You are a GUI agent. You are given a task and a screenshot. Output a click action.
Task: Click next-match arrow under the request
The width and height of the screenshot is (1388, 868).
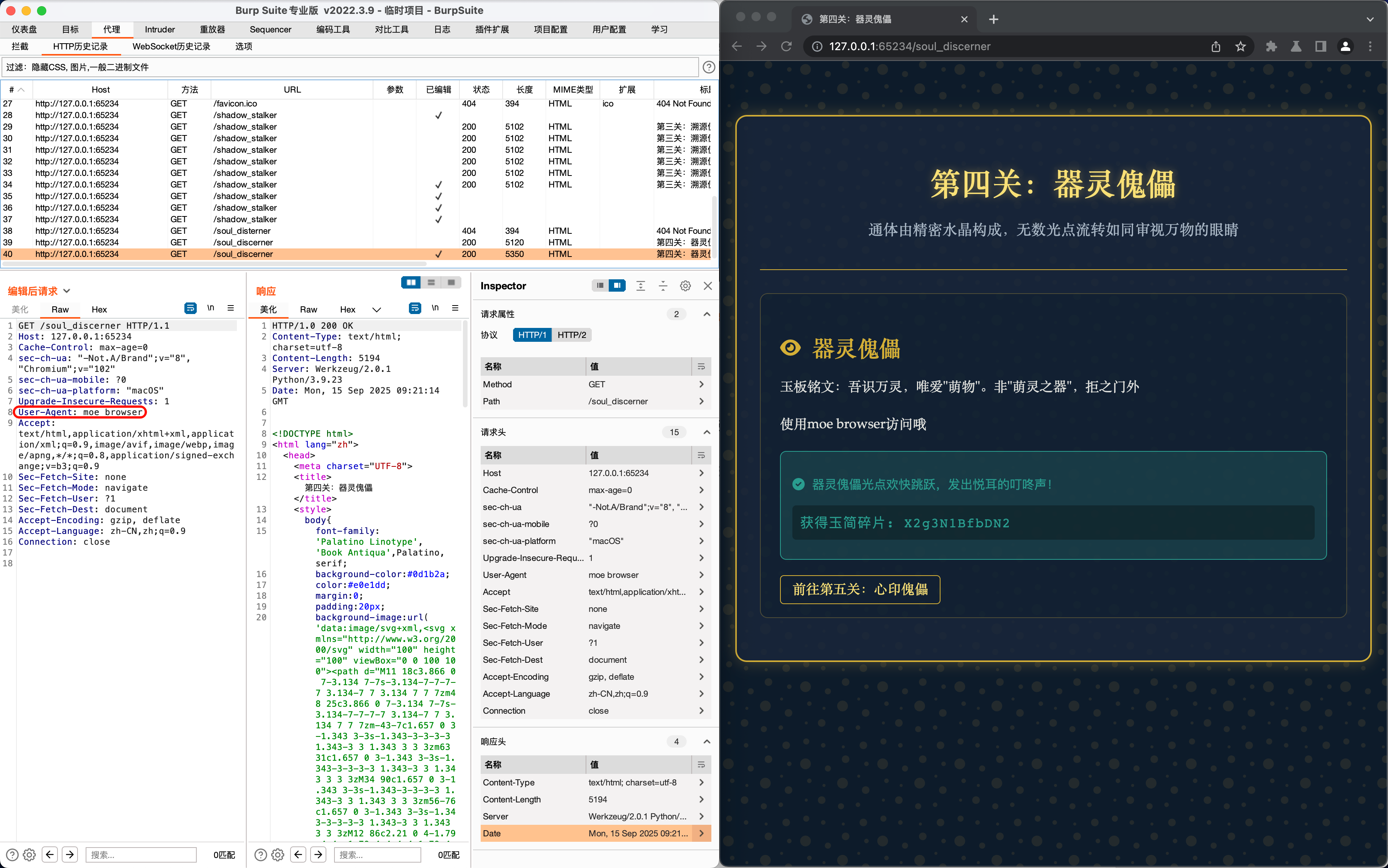click(x=70, y=854)
